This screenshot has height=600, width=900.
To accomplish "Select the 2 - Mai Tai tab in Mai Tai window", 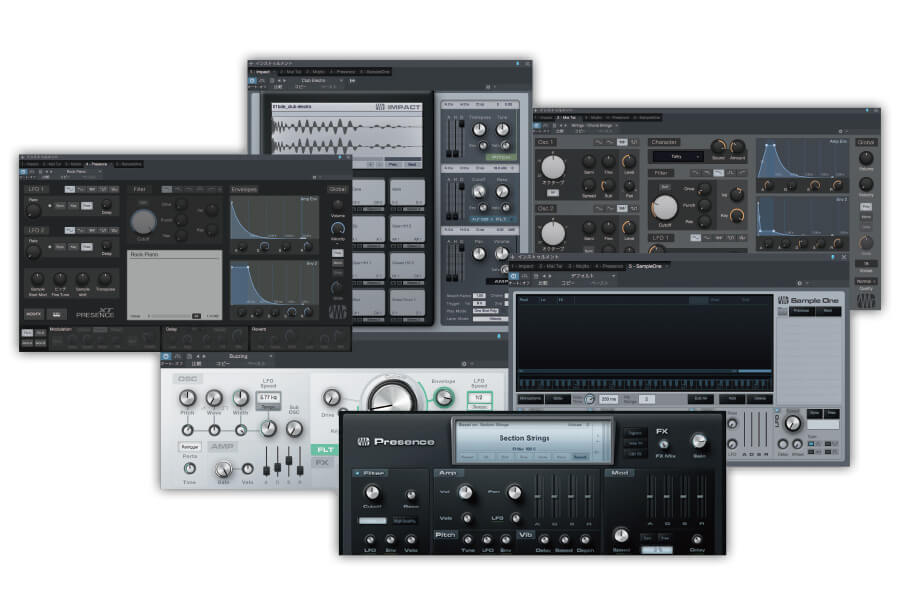I will click(566, 118).
